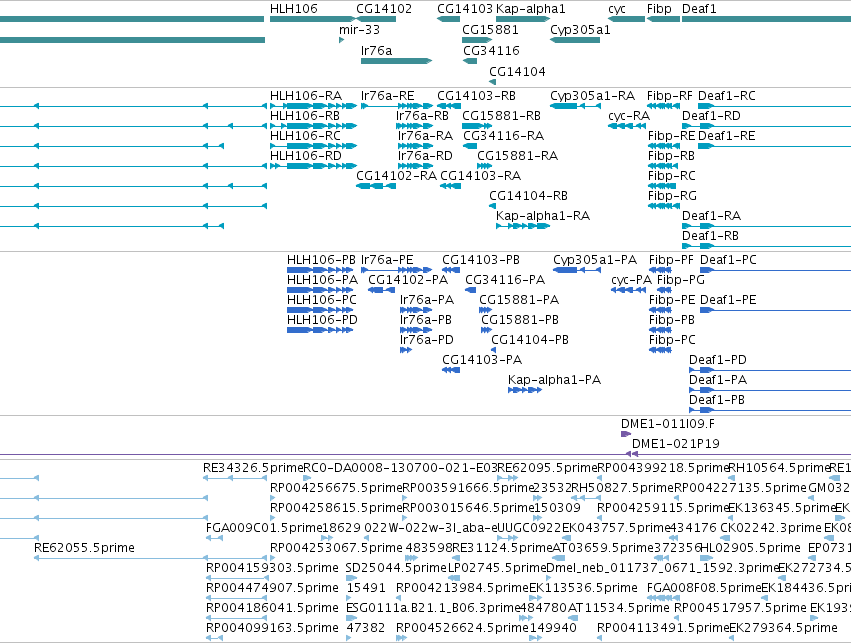Click the CG14103-PB protein glyph

click(451, 270)
